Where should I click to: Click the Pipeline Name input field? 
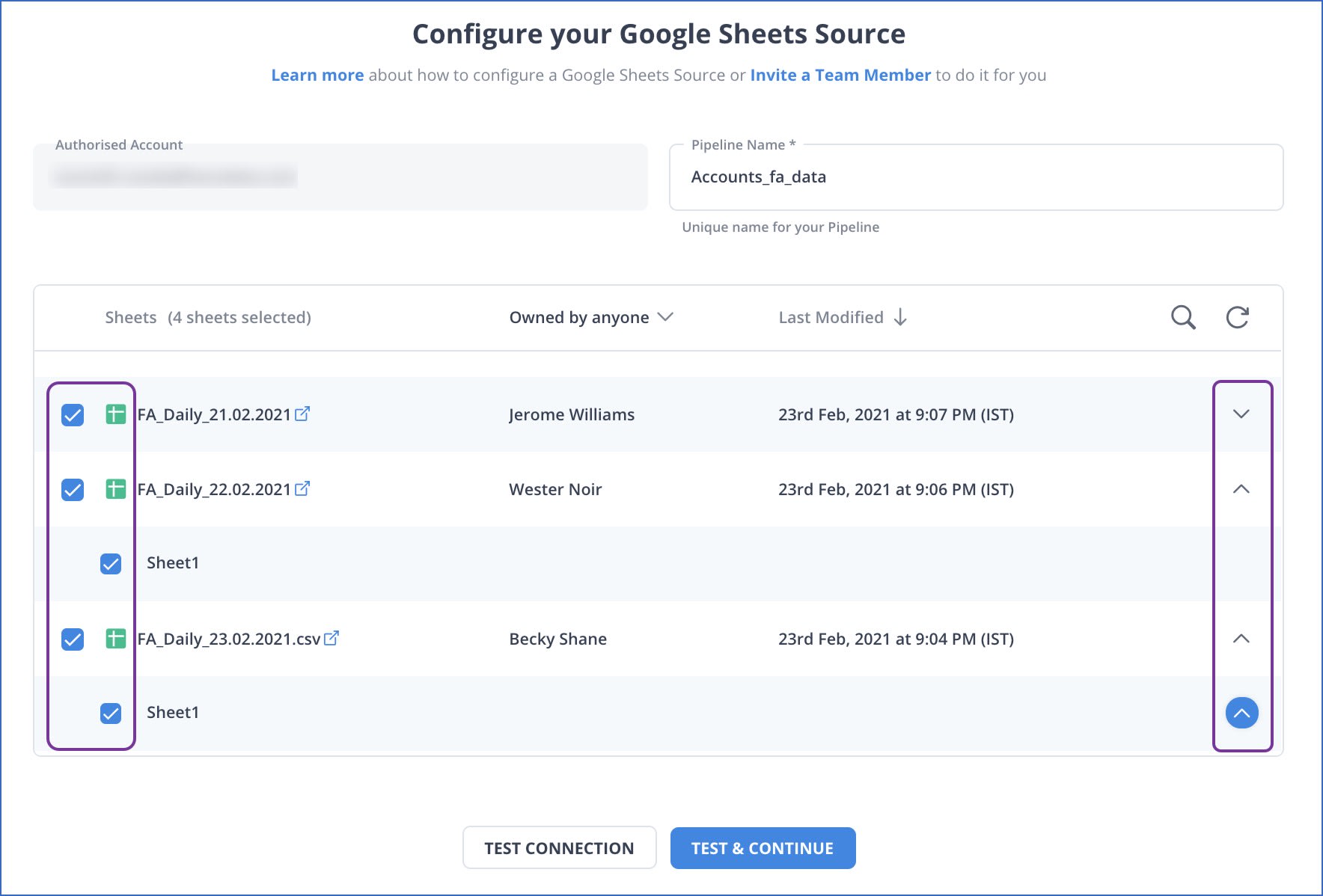coord(976,177)
